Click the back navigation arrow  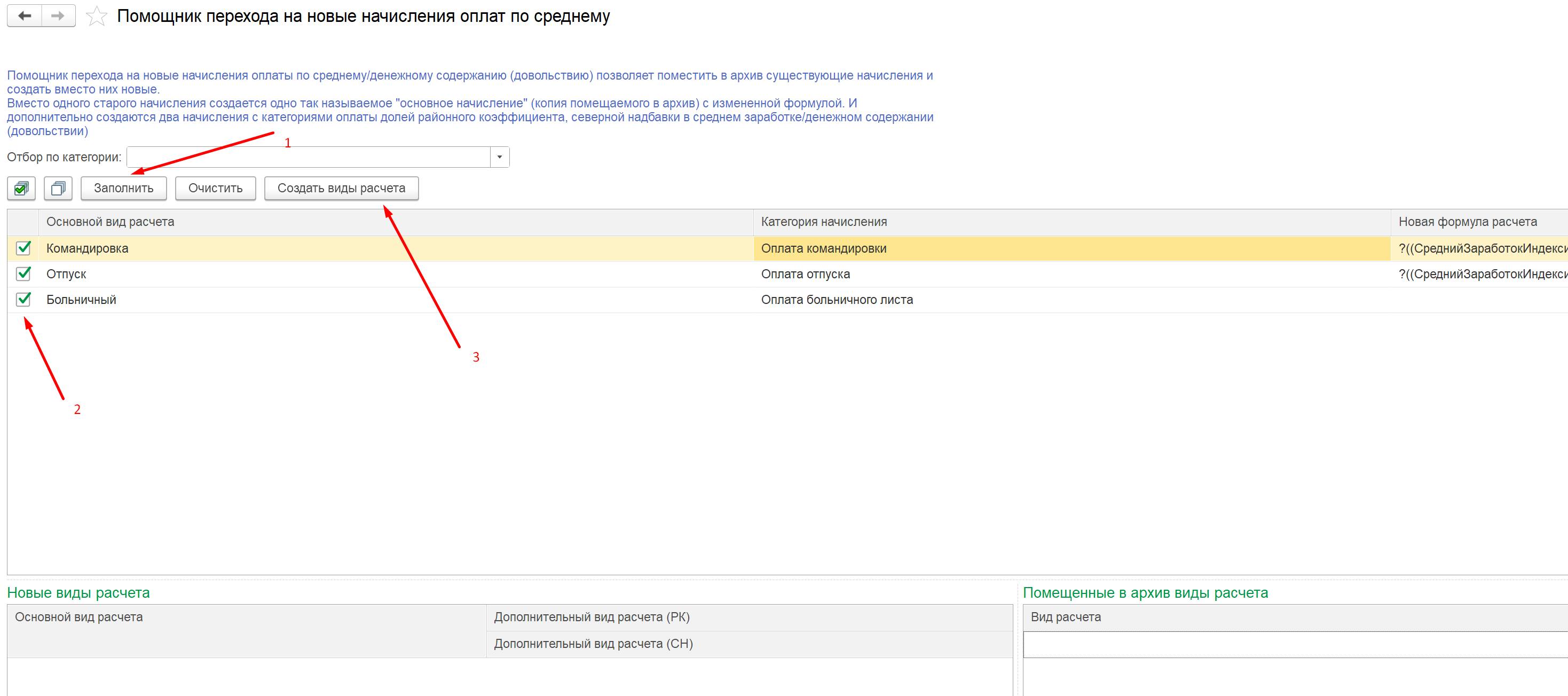(x=25, y=16)
